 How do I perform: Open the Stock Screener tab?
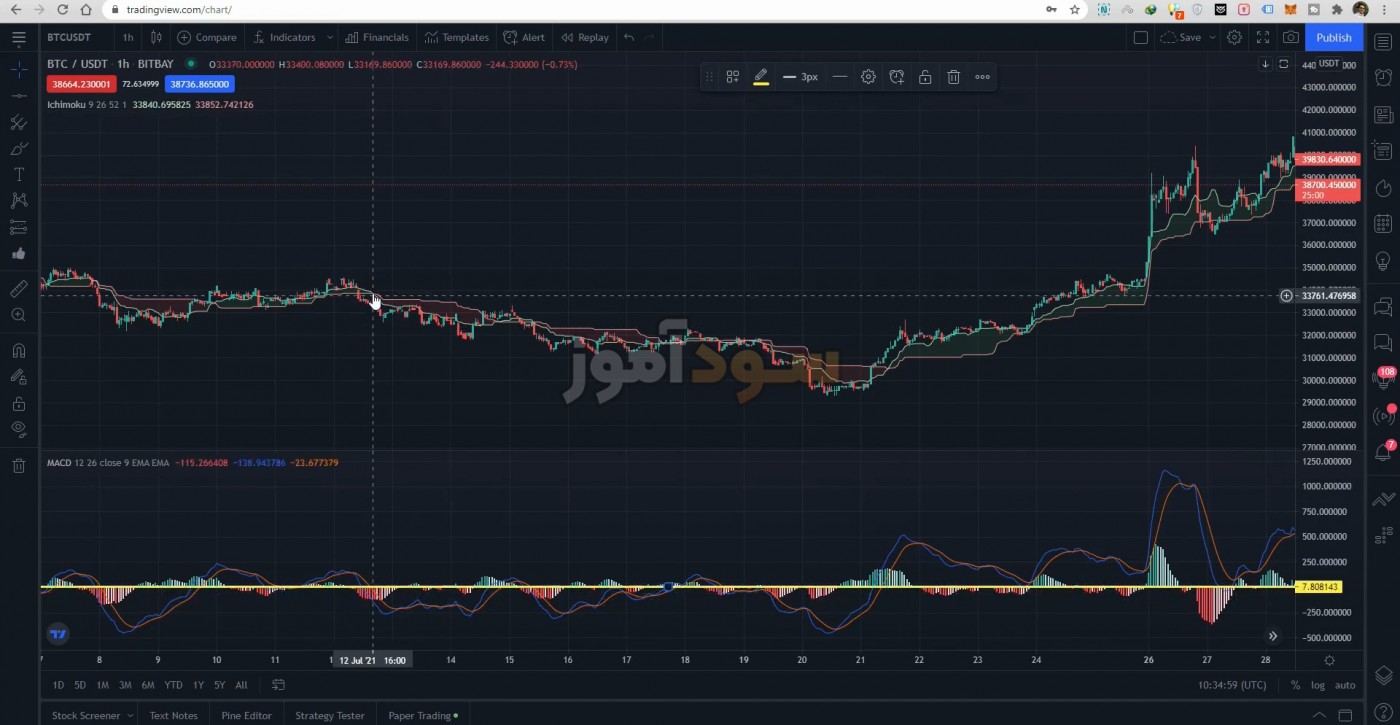click(x=85, y=715)
